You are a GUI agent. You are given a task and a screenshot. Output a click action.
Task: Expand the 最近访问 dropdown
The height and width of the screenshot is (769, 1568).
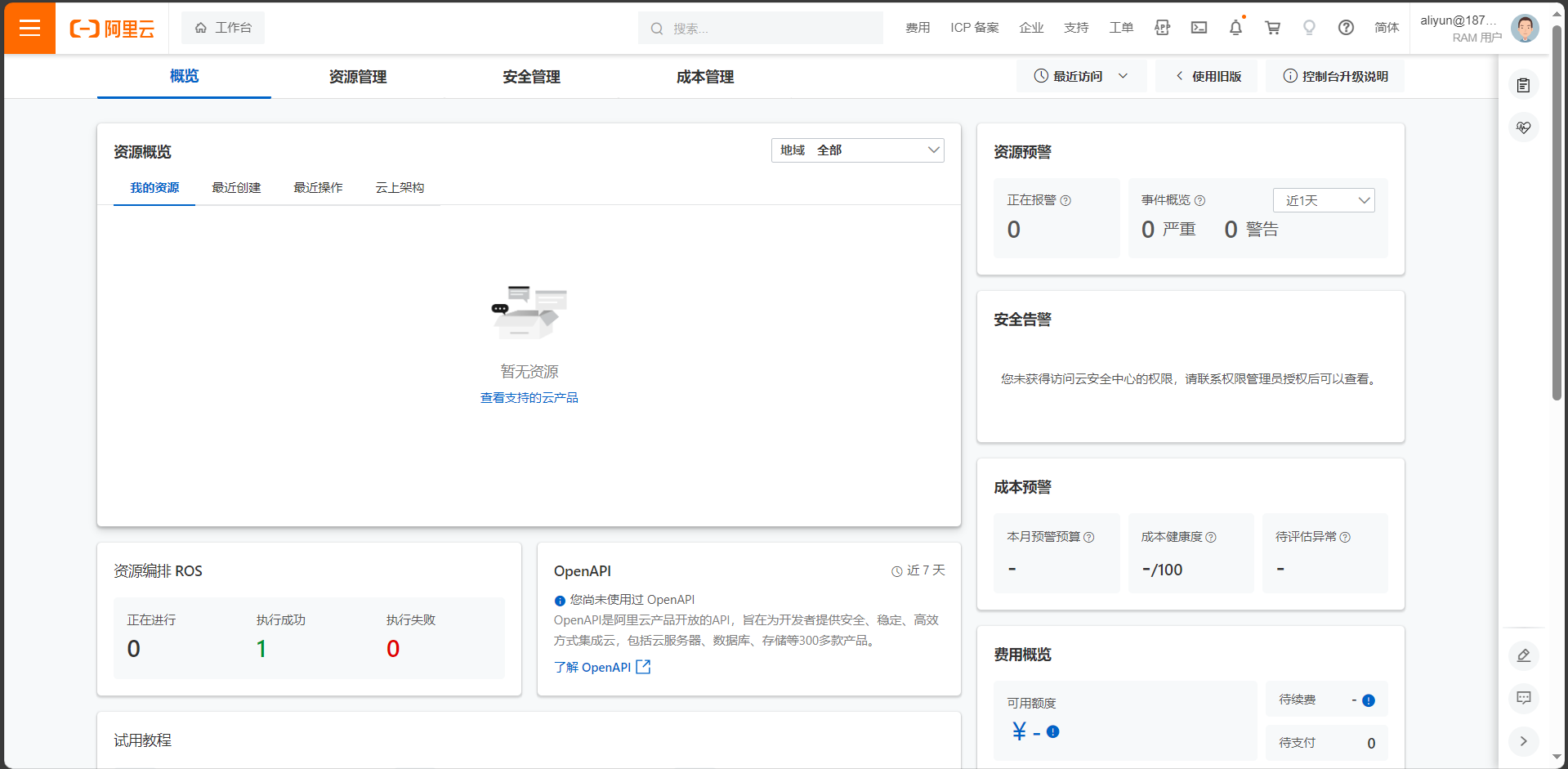pos(1081,76)
